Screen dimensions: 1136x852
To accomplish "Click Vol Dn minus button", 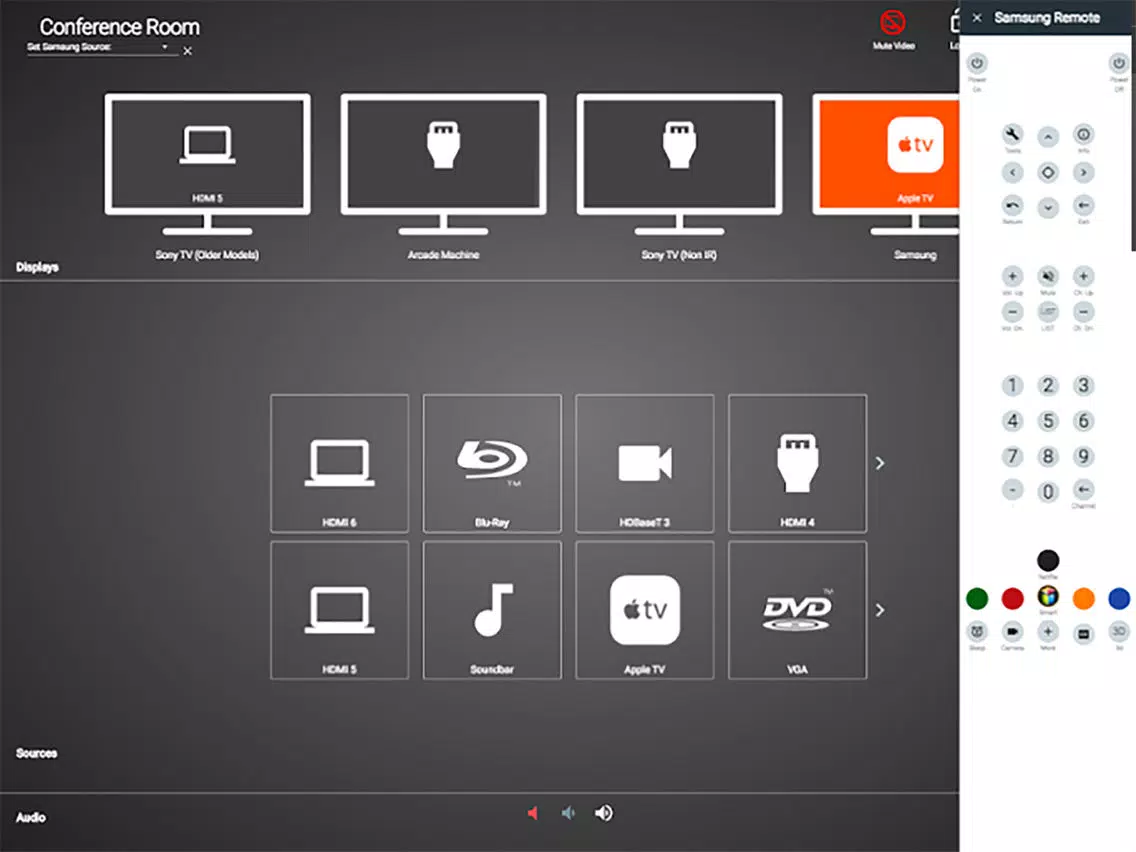I will click(1012, 312).
